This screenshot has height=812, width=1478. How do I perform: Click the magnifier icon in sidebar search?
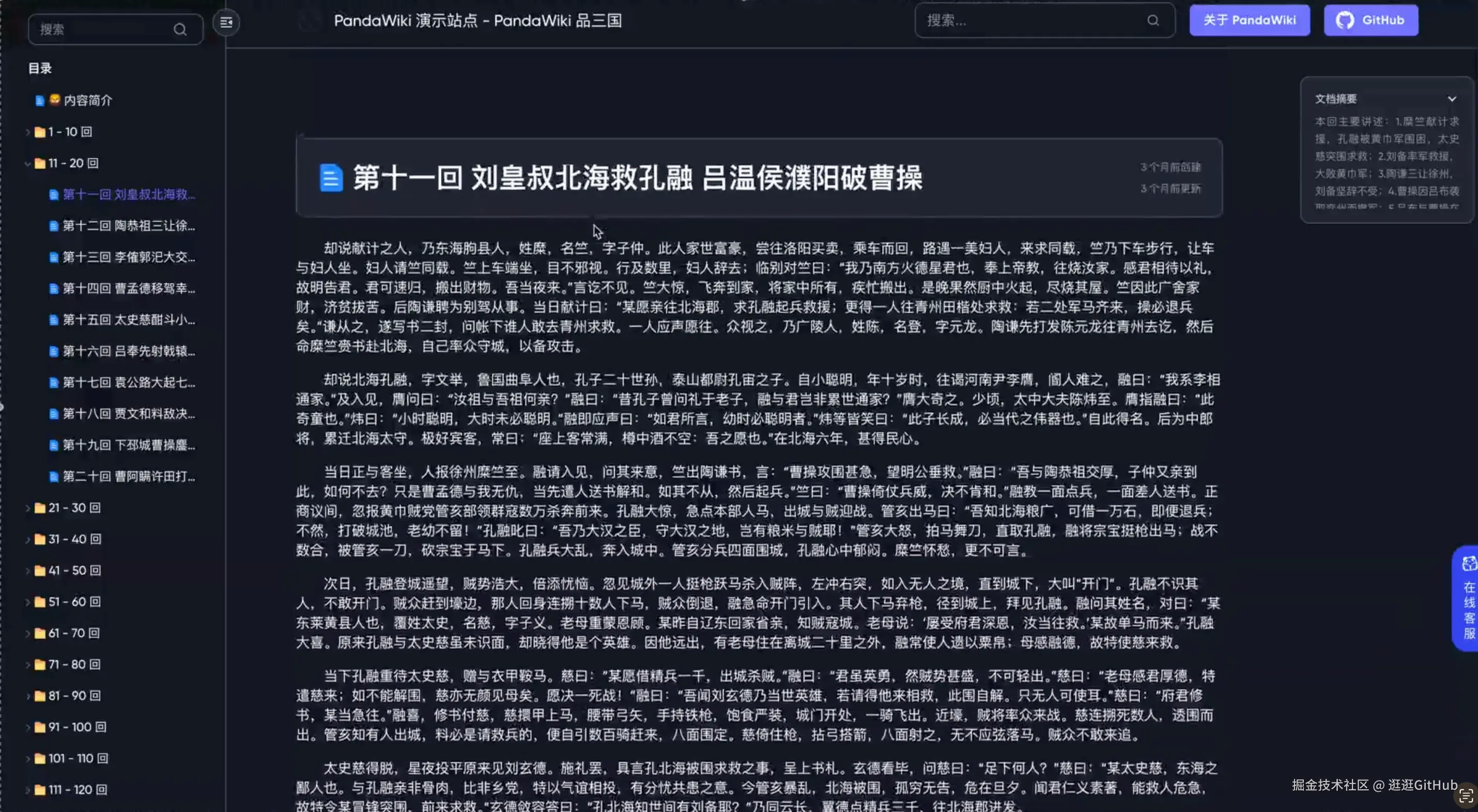[x=180, y=29]
